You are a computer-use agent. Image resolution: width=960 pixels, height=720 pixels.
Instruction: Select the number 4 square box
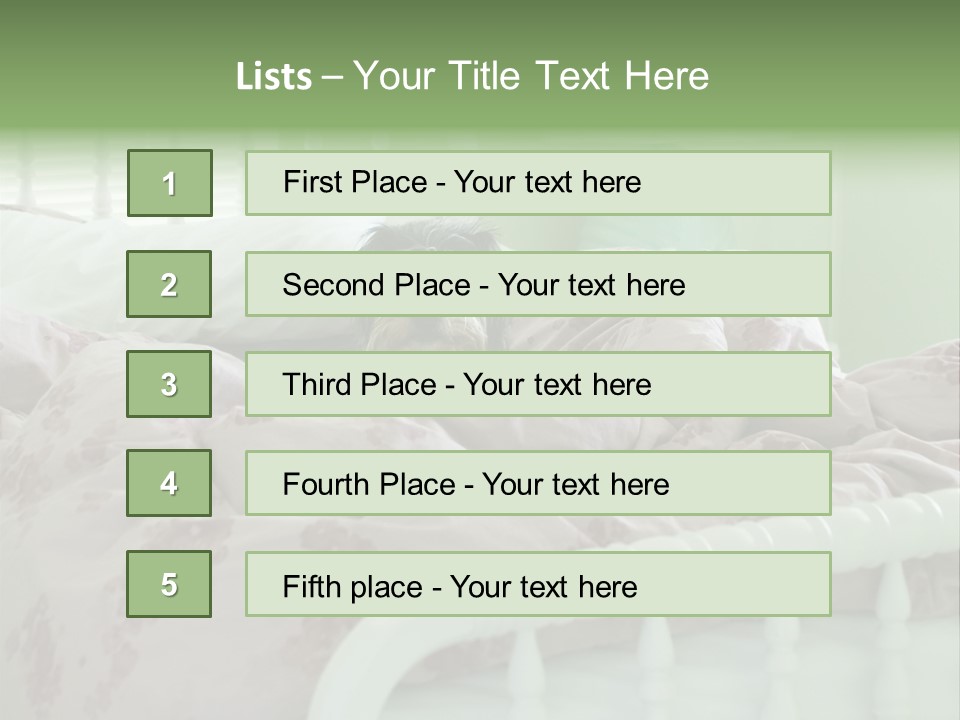(169, 483)
